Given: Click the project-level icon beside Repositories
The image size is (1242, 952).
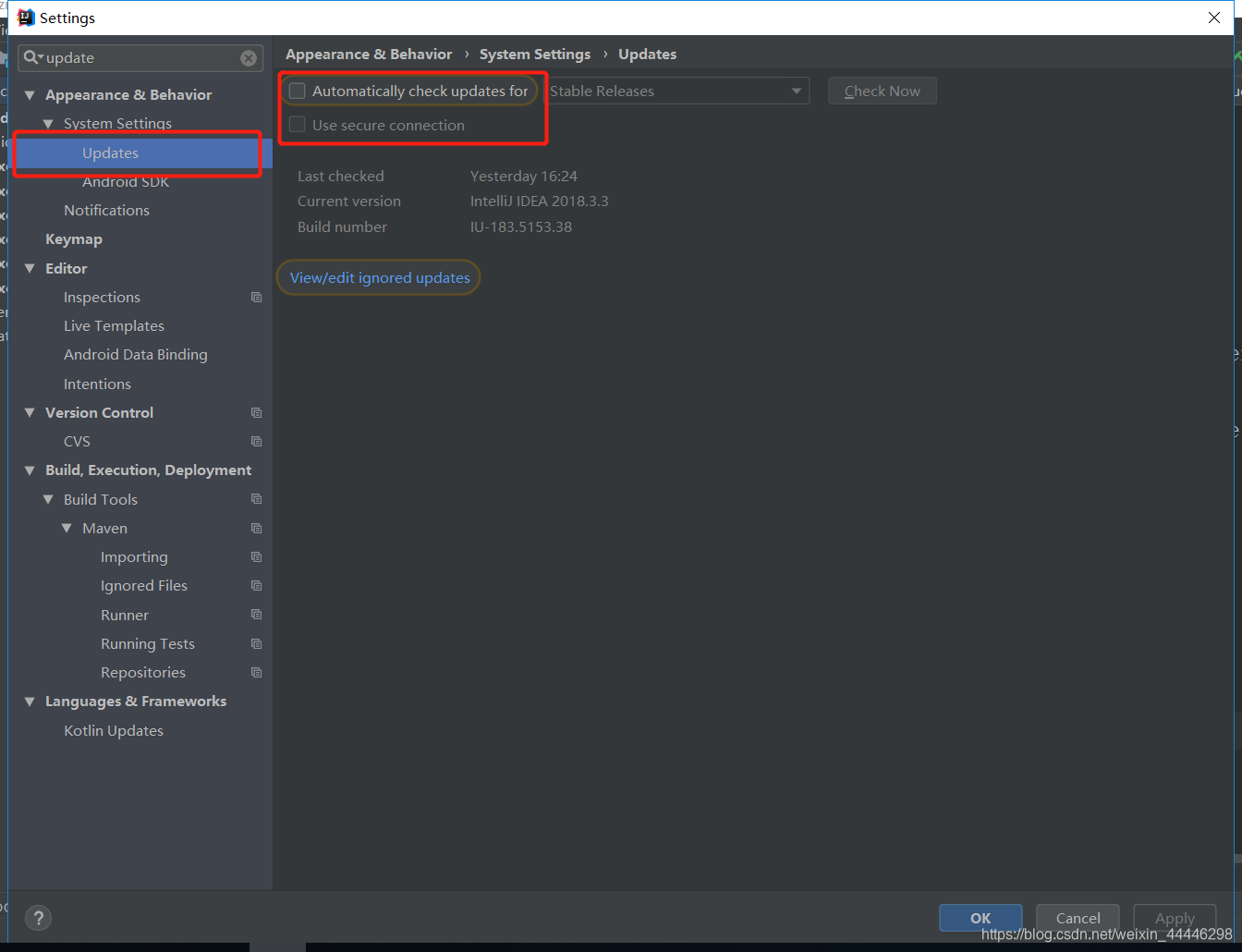Looking at the screenshot, I should click(256, 673).
